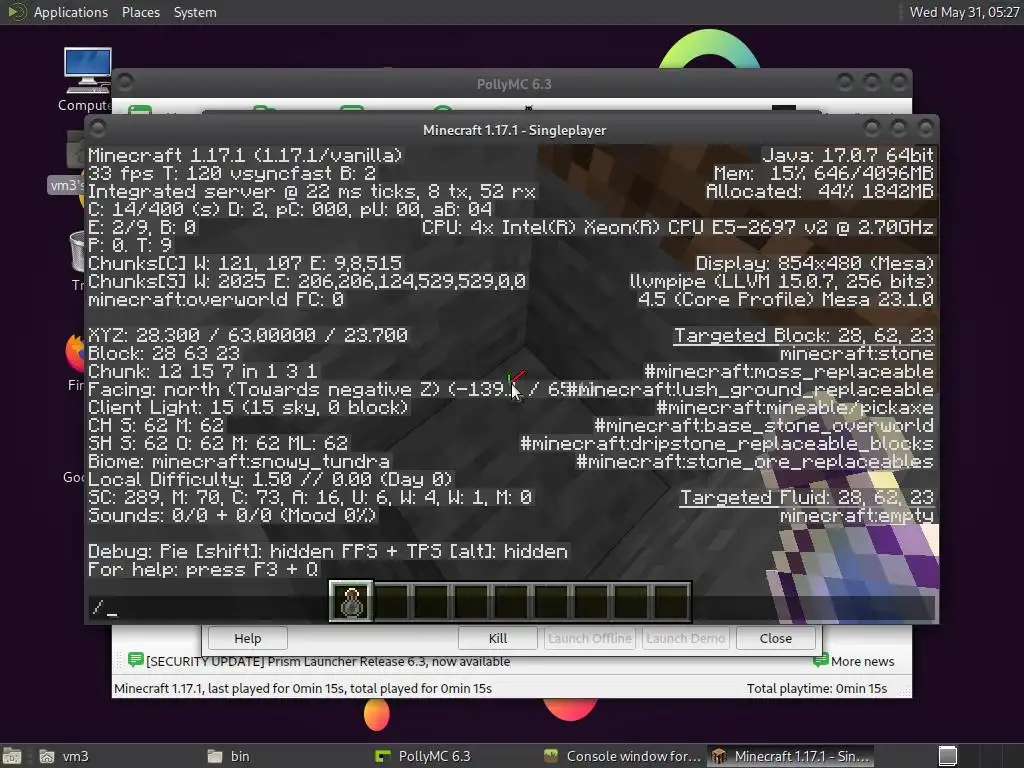
Task: Switch to Minecraft 1.17.1 taskbar entry
Action: tap(790, 756)
